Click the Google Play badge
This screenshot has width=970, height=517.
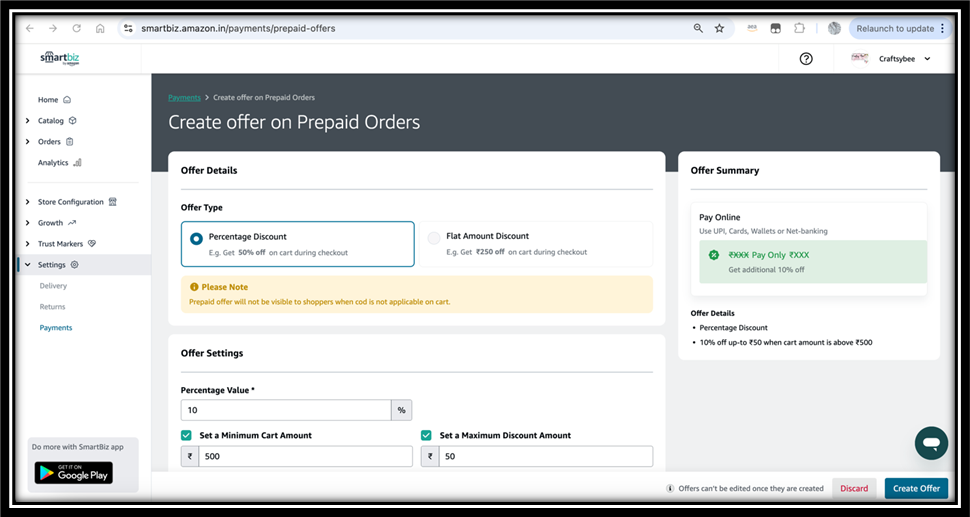(74, 472)
